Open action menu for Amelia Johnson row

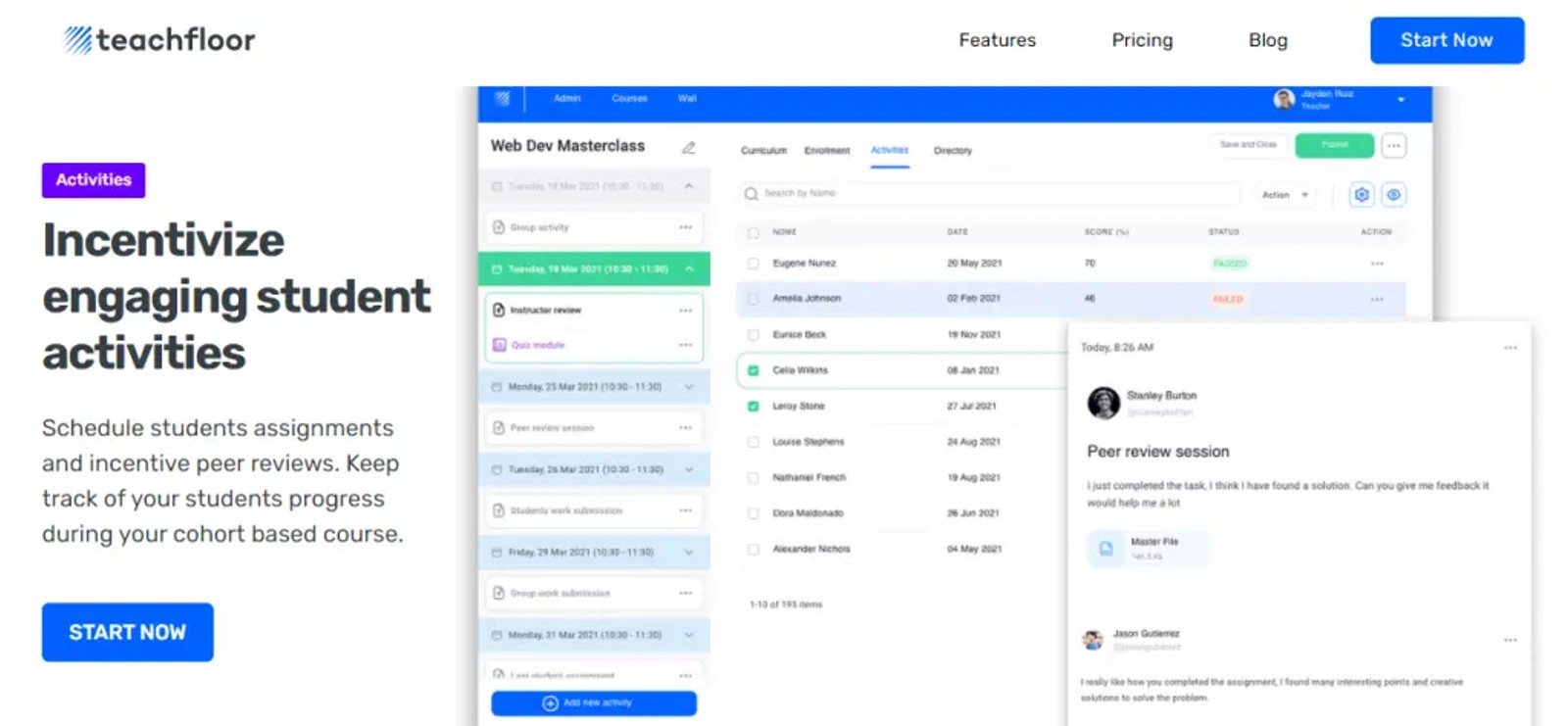pos(1377,299)
